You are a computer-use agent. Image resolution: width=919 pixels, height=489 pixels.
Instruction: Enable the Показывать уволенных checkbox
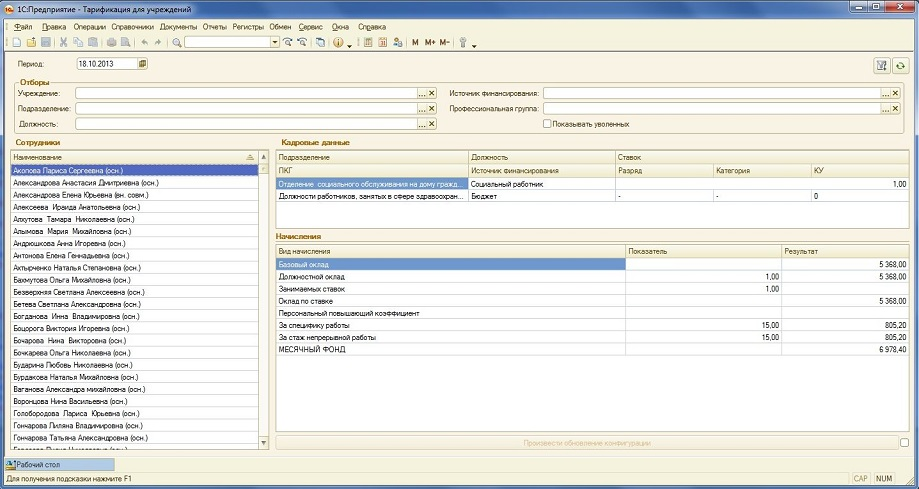pyautogui.click(x=547, y=124)
